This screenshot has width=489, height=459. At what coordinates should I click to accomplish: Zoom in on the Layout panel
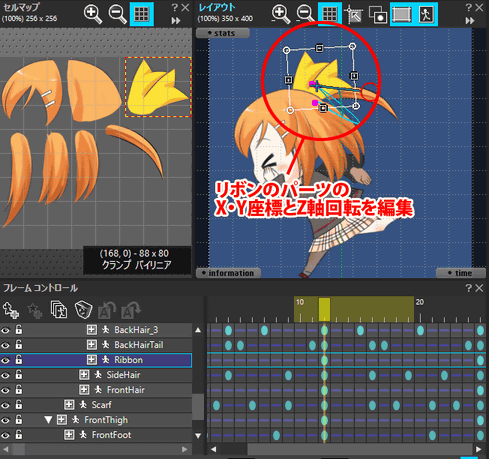[x=281, y=14]
